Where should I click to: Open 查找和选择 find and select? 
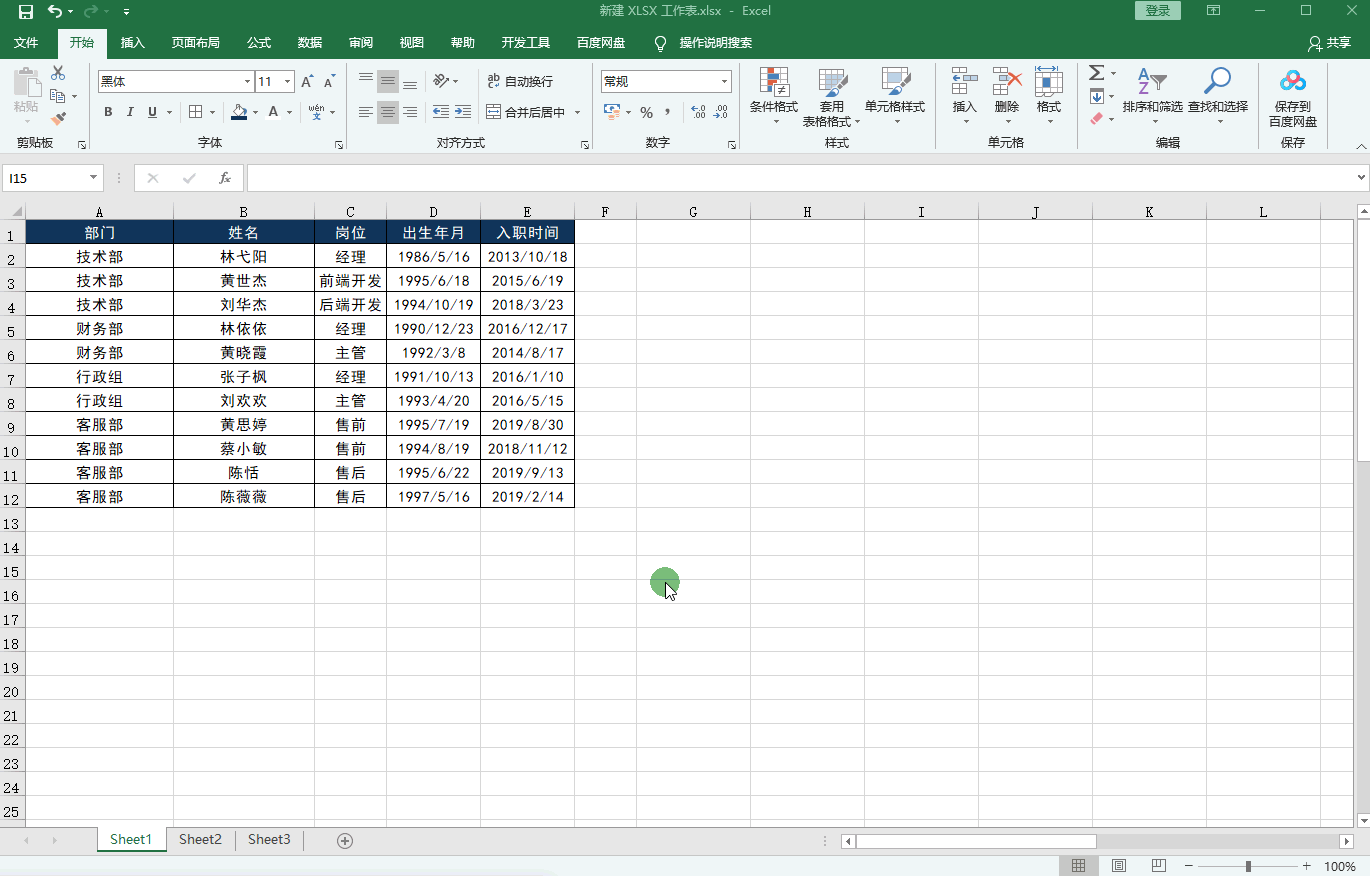tap(1217, 96)
